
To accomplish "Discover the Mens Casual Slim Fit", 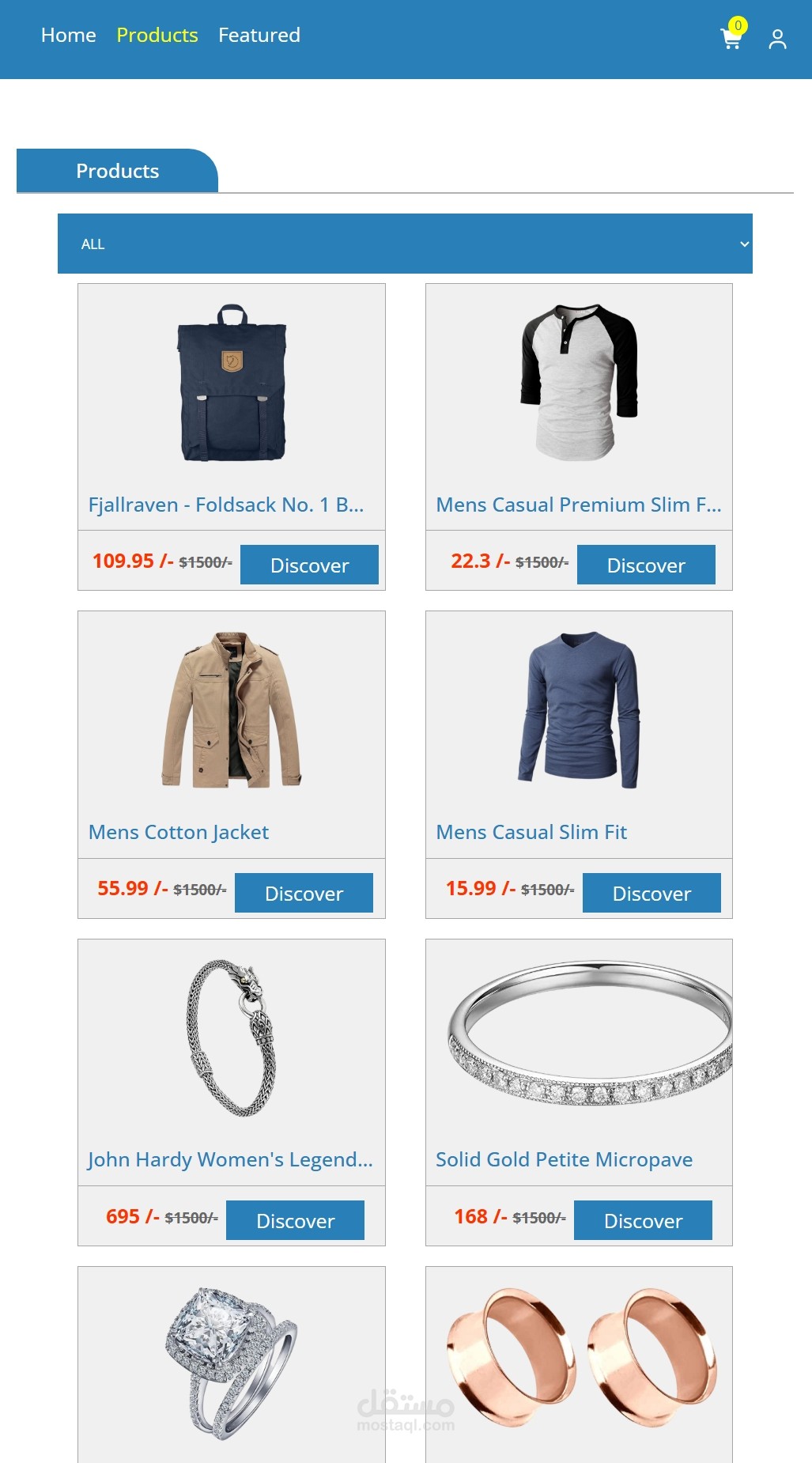I will tap(651, 893).
